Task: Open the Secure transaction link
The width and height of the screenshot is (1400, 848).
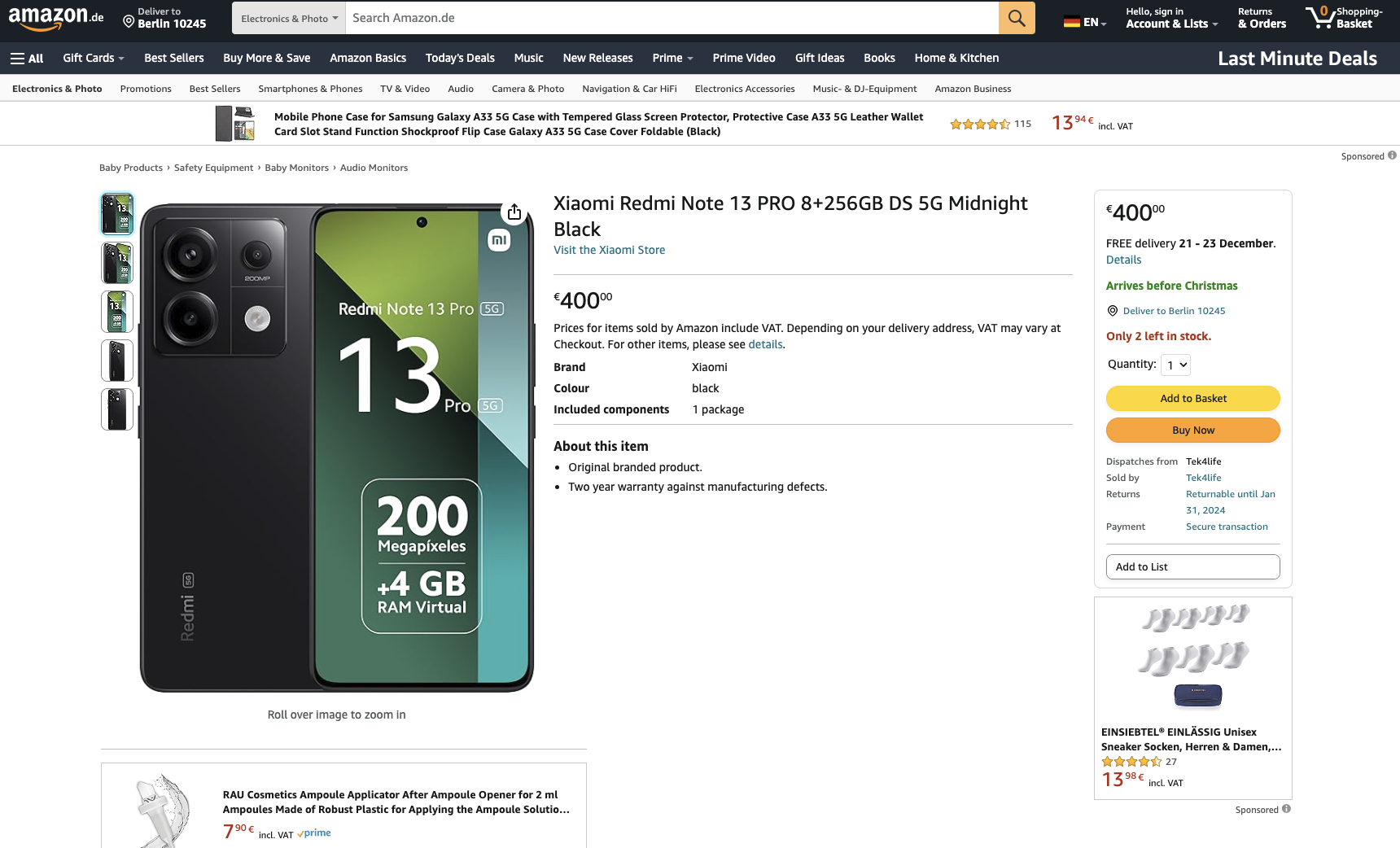Action: [x=1227, y=527]
